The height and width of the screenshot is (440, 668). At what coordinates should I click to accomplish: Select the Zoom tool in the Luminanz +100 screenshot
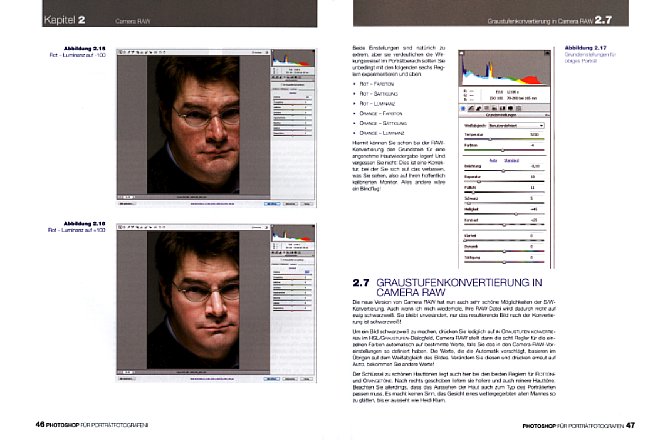pyautogui.click(x=120, y=227)
